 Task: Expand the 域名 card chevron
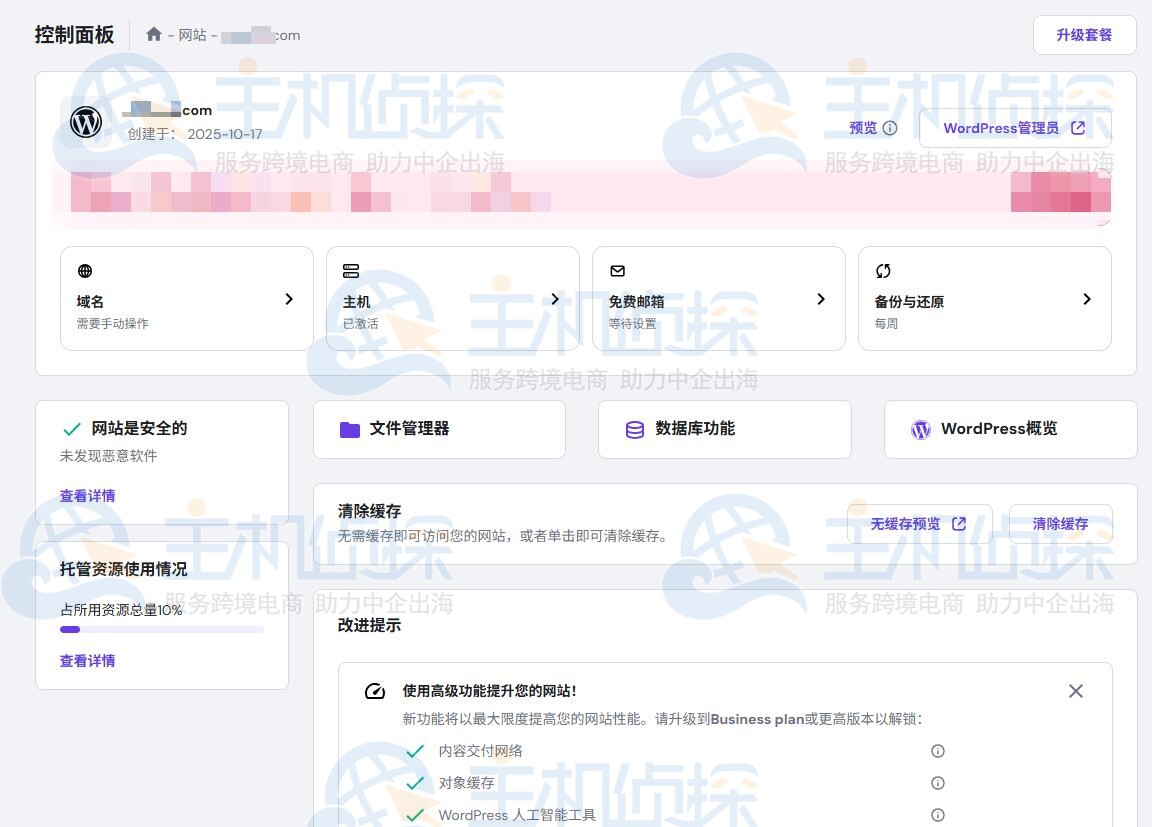[x=289, y=298]
